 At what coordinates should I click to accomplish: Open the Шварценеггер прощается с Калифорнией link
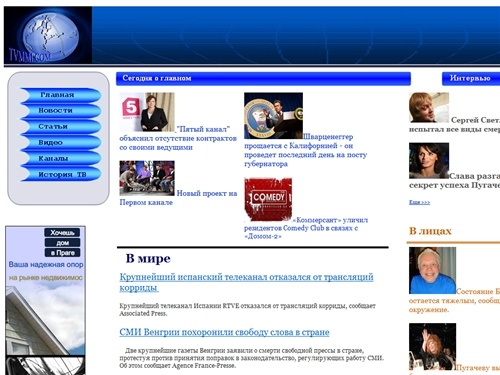point(305,150)
